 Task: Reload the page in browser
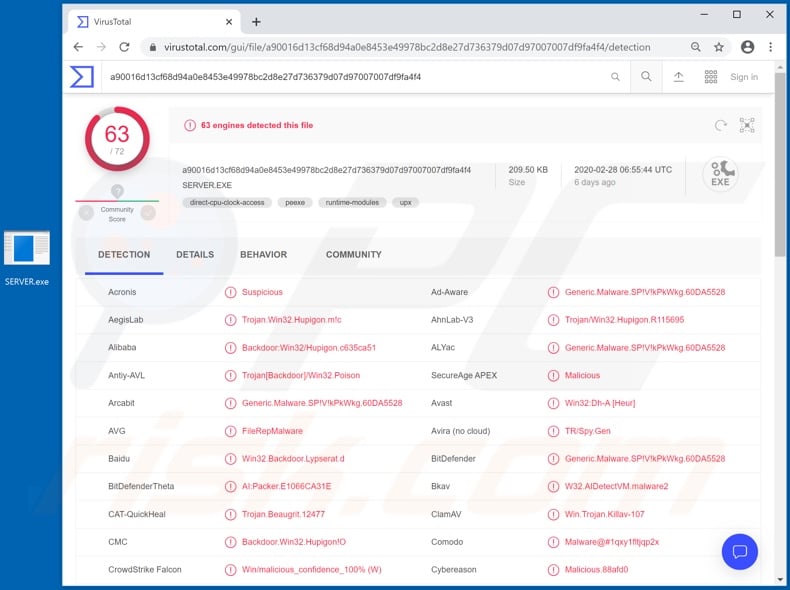(124, 47)
